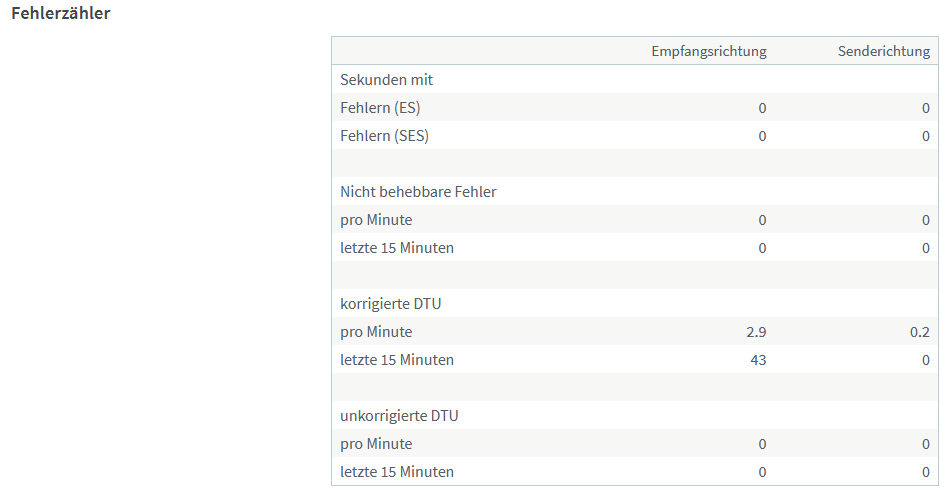Click the Fehlern (SES) row label

pyautogui.click(x=384, y=136)
